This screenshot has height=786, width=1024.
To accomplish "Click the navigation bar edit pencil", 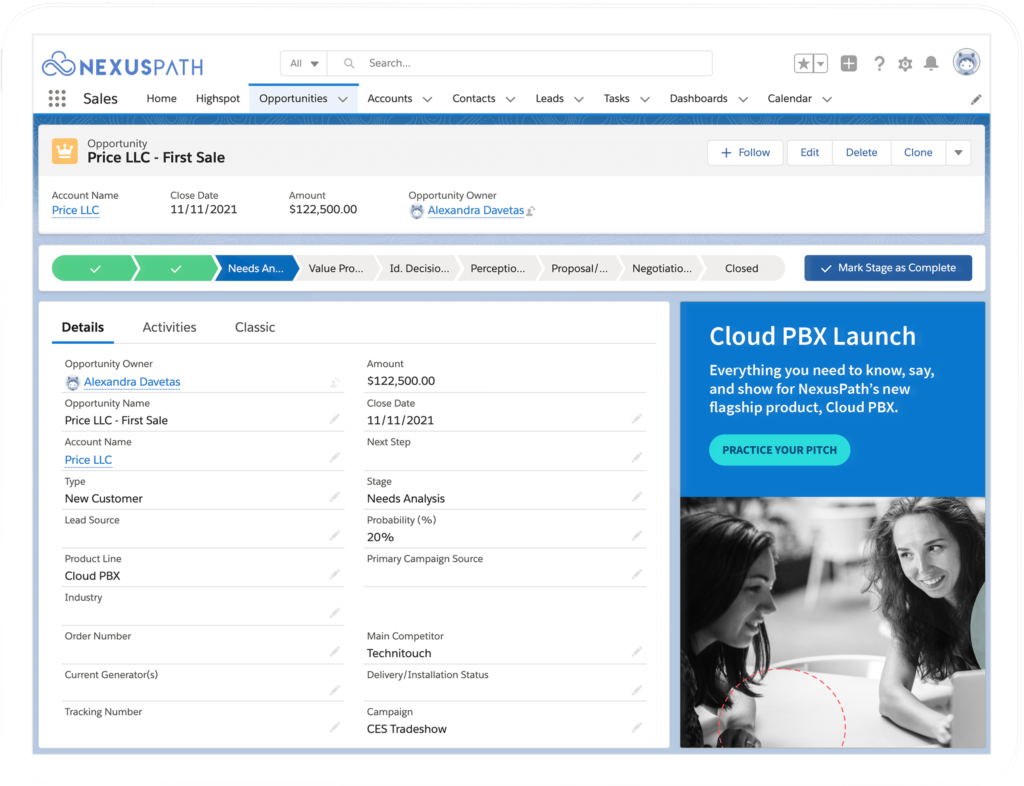I will [x=976, y=99].
